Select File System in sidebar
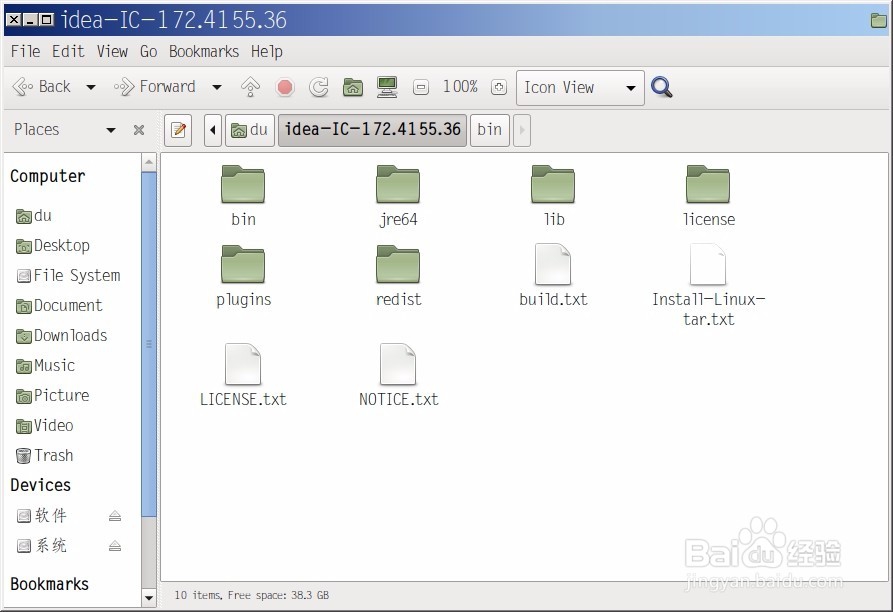 coord(68,276)
